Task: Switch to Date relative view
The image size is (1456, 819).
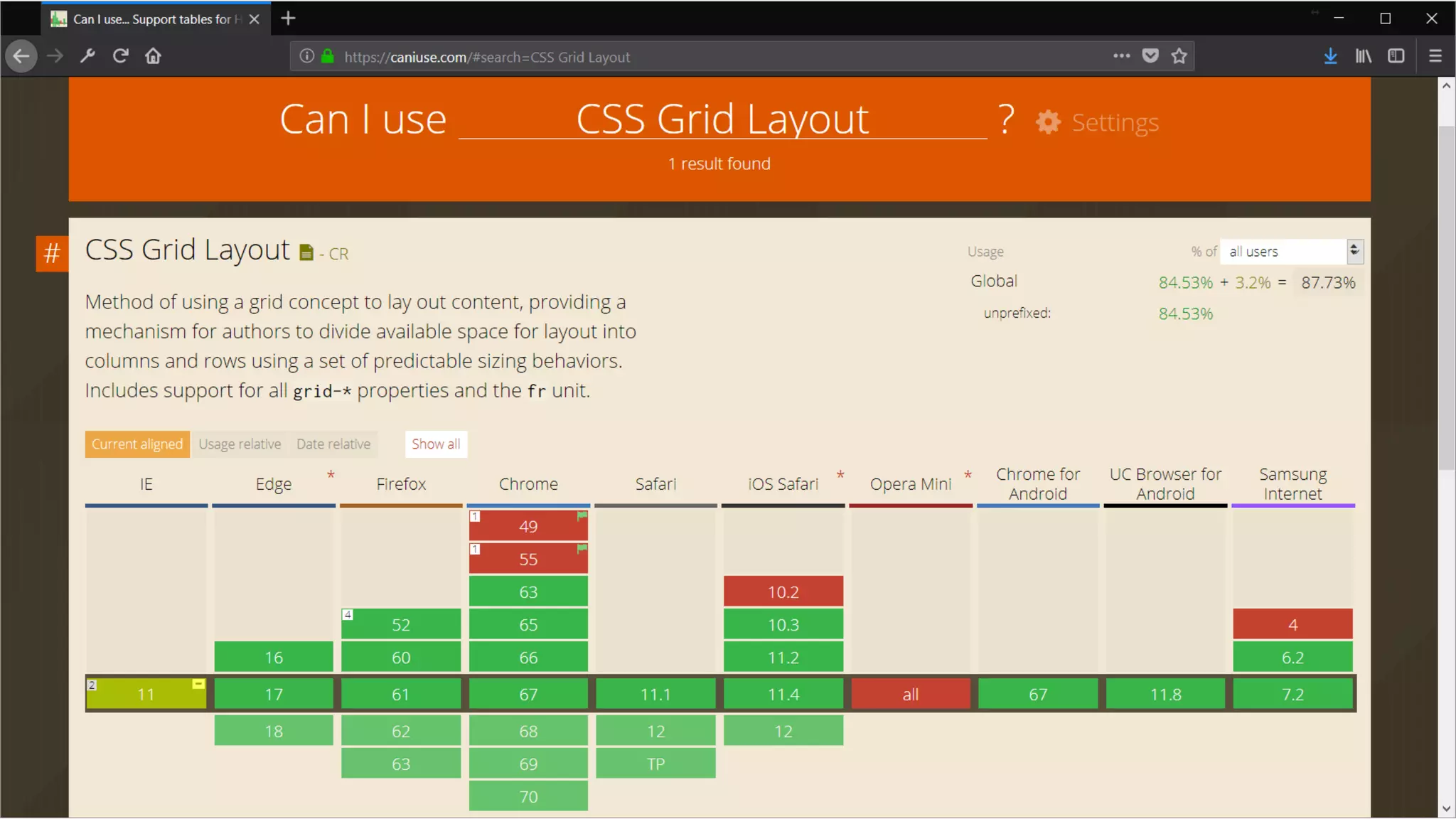Action: pos(333,444)
